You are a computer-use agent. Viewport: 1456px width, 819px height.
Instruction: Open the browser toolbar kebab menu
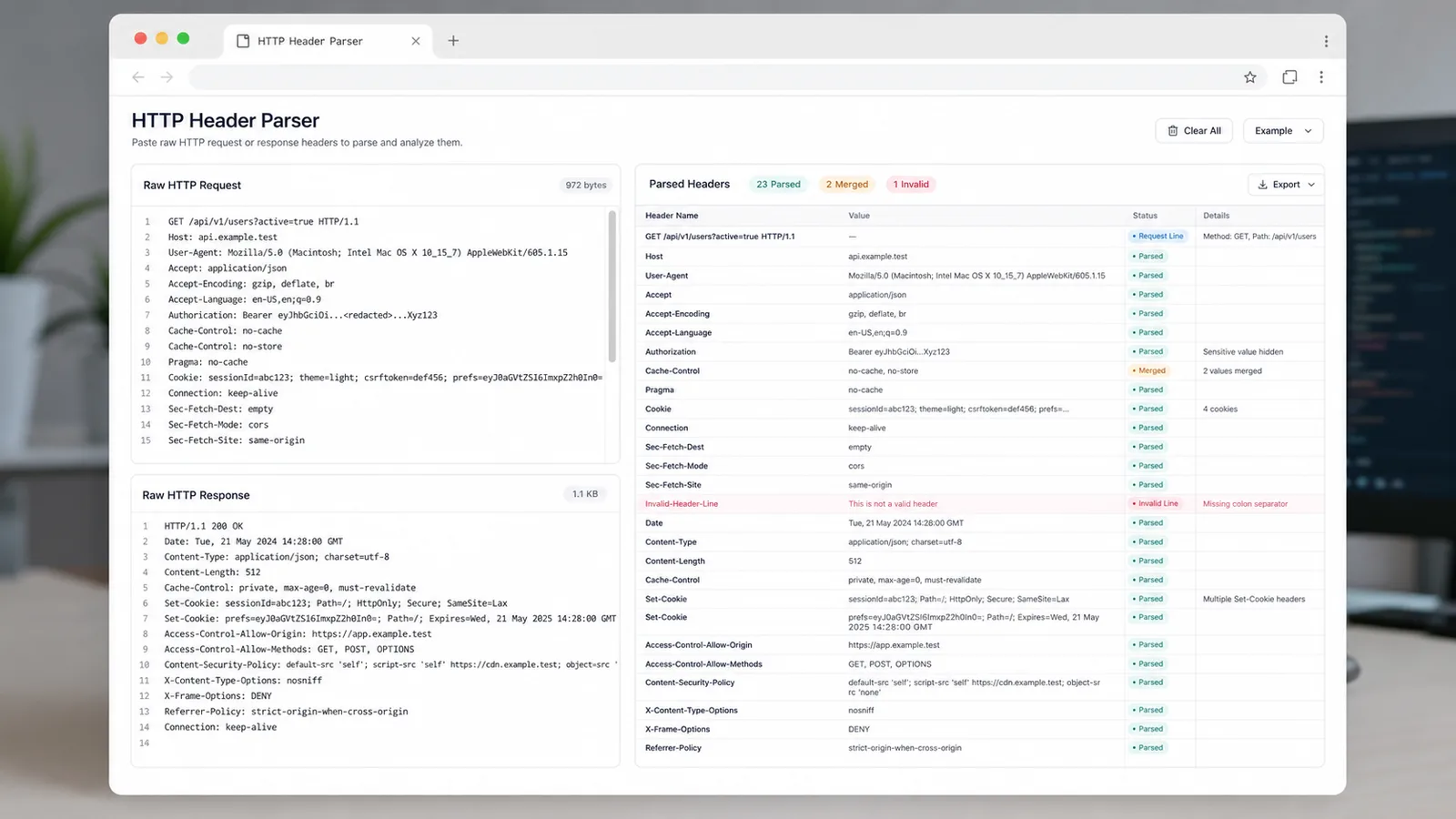[x=1321, y=77]
